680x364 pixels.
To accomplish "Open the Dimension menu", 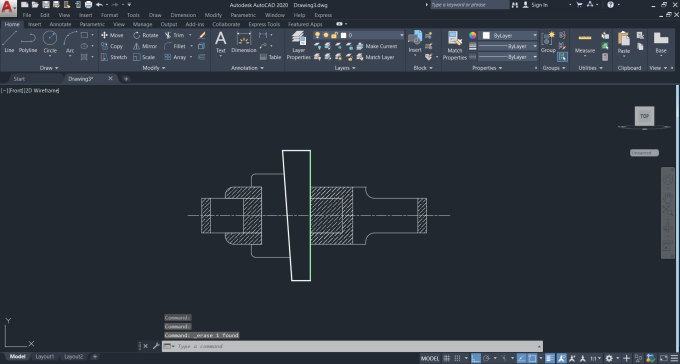I will coord(183,15).
